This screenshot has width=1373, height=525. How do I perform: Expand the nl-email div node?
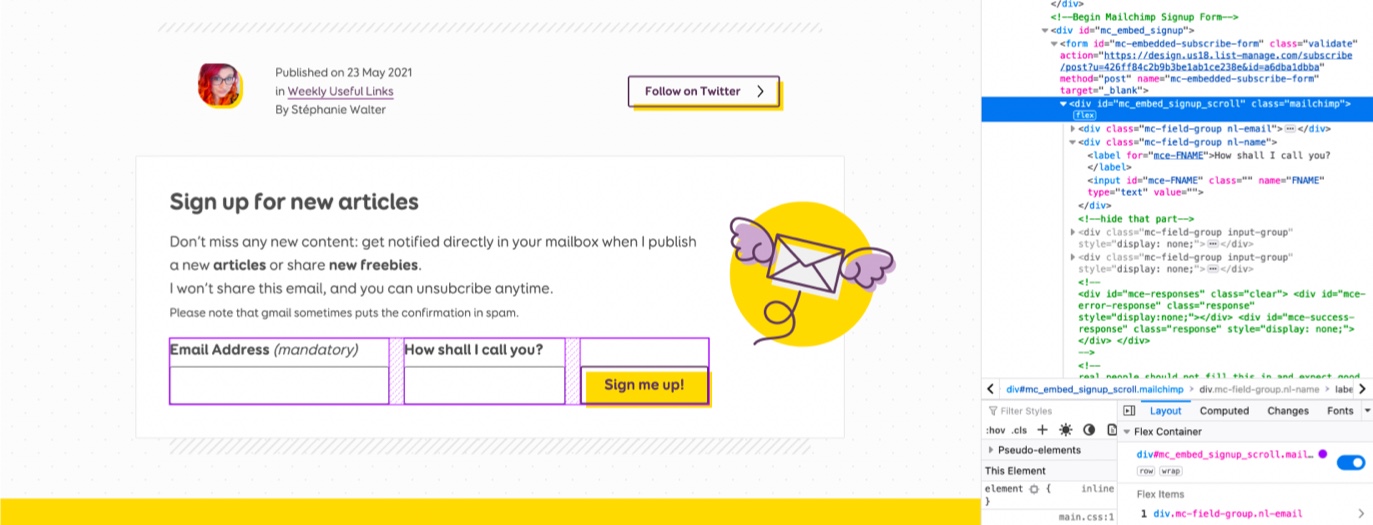[1073, 129]
